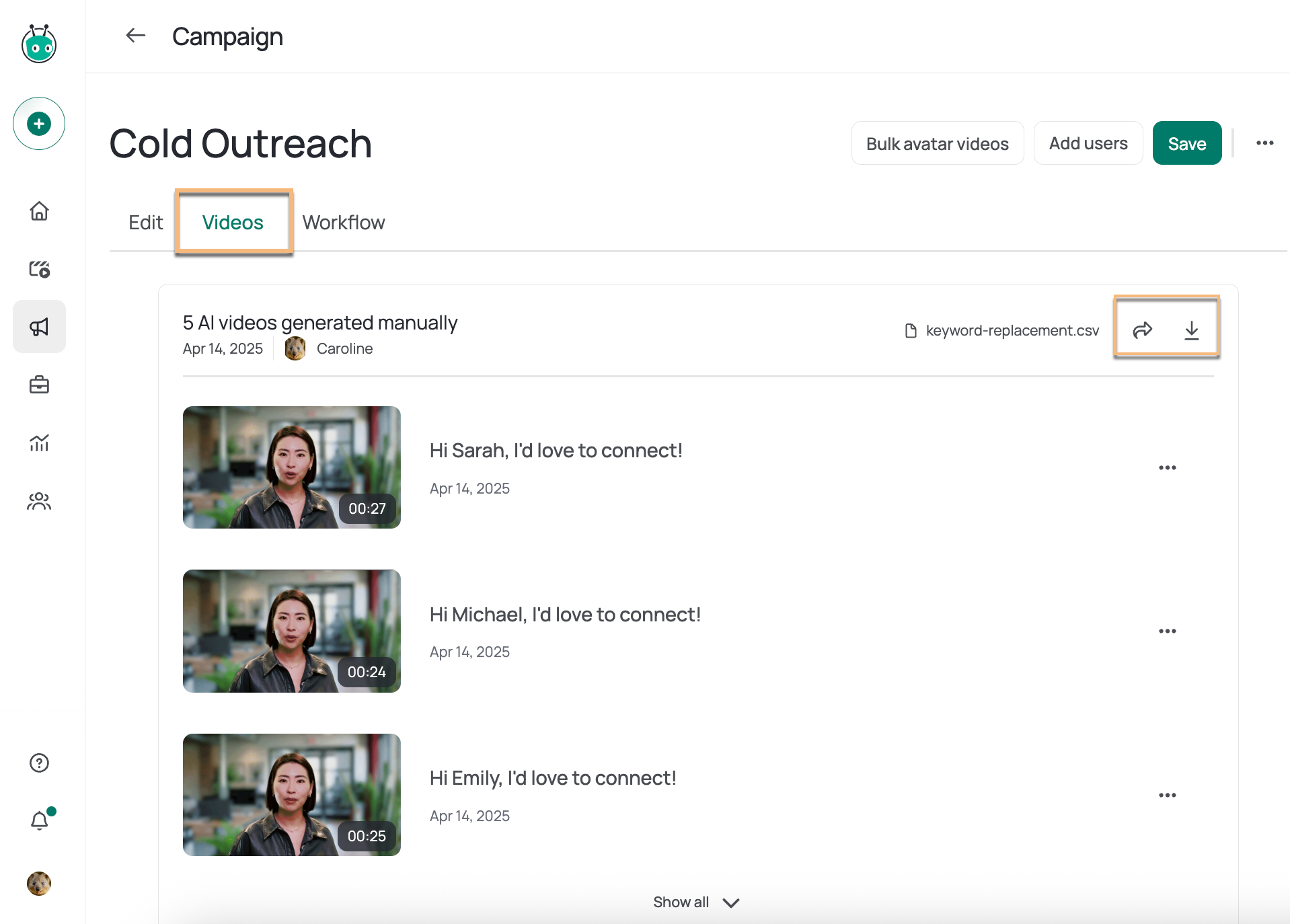Save the Cold Outreach campaign
The height and width of the screenshot is (924, 1290).
(1186, 143)
